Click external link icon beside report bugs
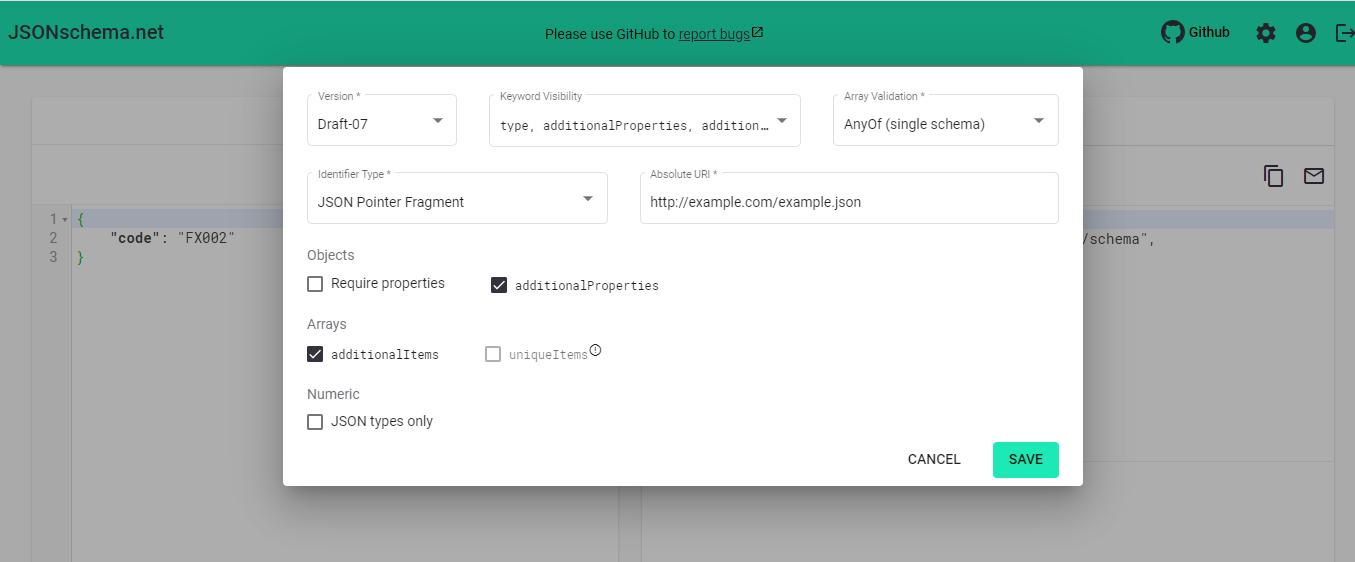 coord(758,33)
